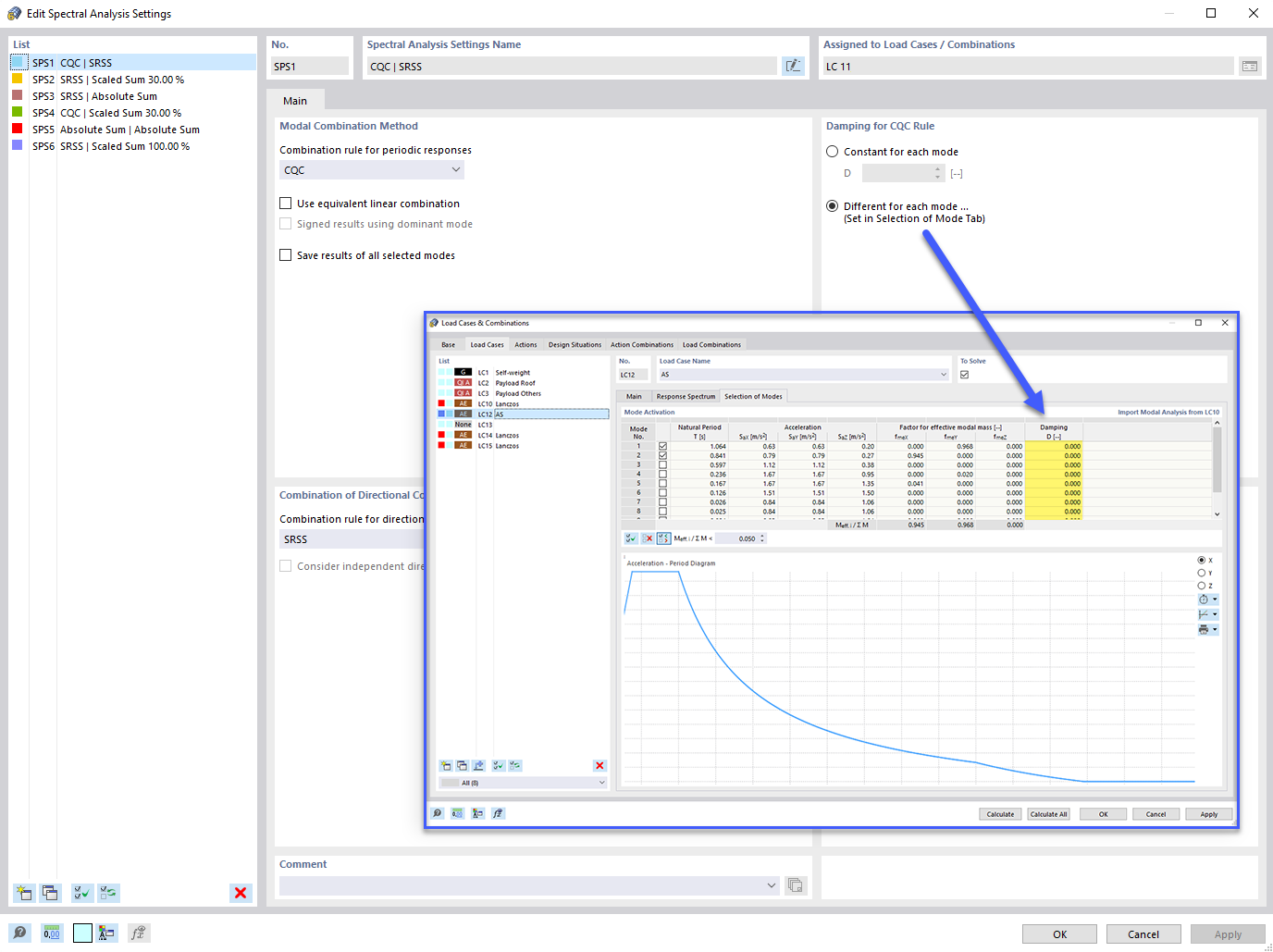This screenshot has height=952, width=1273.
Task: Create a new spectral analysis setting
Action: [23, 892]
